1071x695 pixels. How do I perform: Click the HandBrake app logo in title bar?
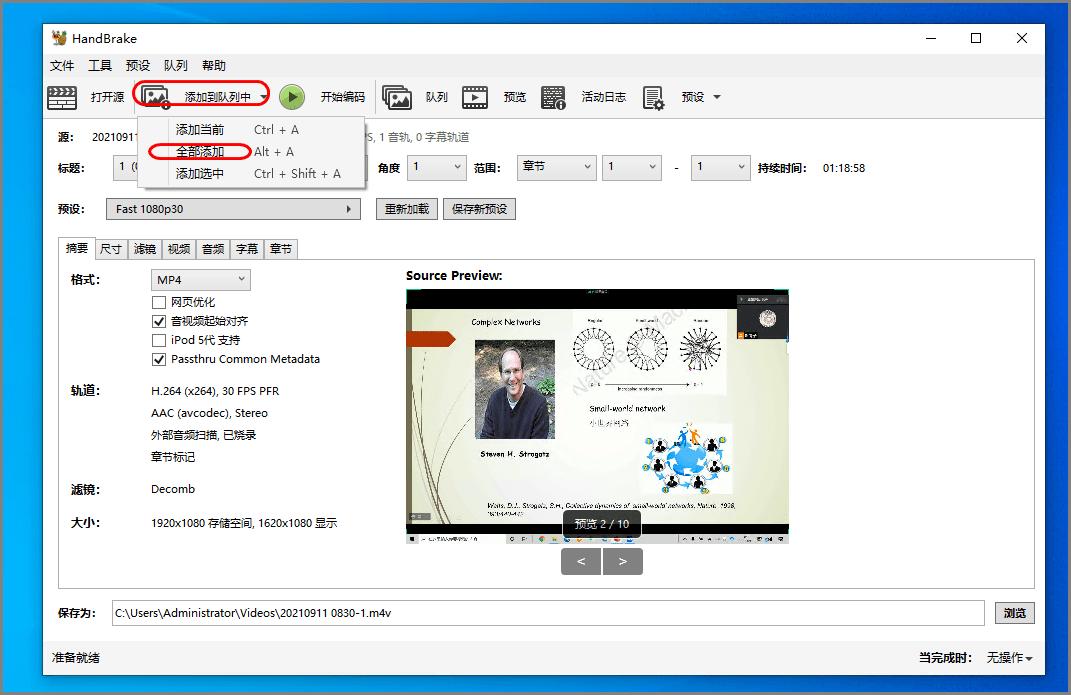pos(60,38)
